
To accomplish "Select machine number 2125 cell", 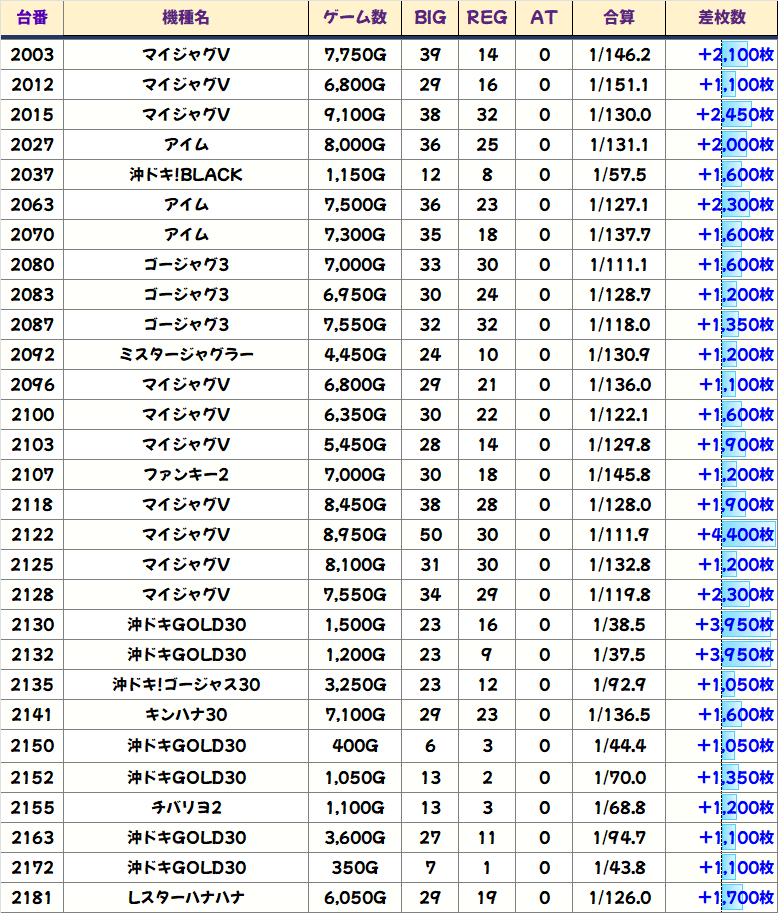I will coord(32,565).
